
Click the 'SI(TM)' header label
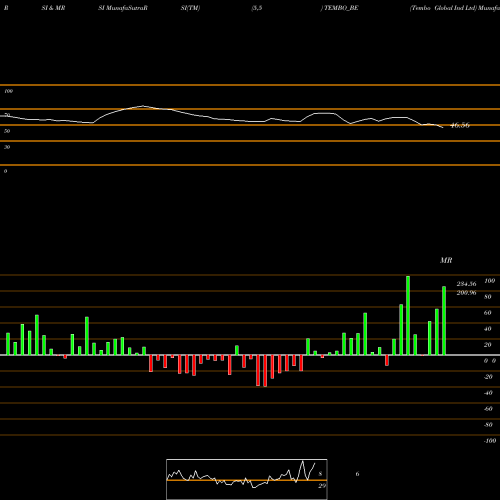pyautogui.click(x=190, y=8)
